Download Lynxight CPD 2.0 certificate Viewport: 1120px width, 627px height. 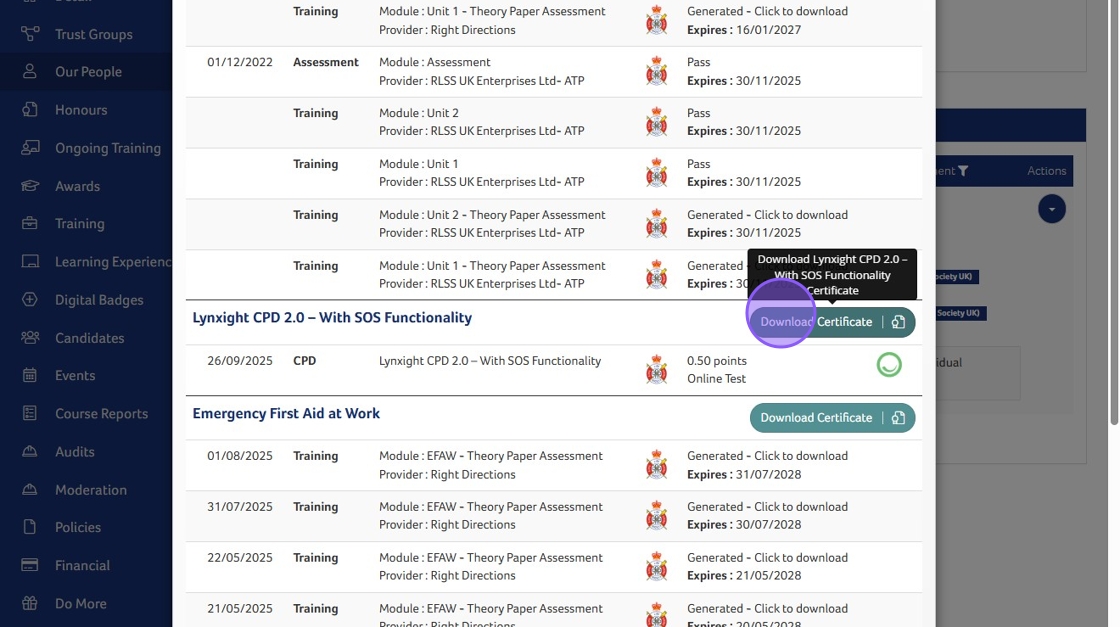(832, 322)
